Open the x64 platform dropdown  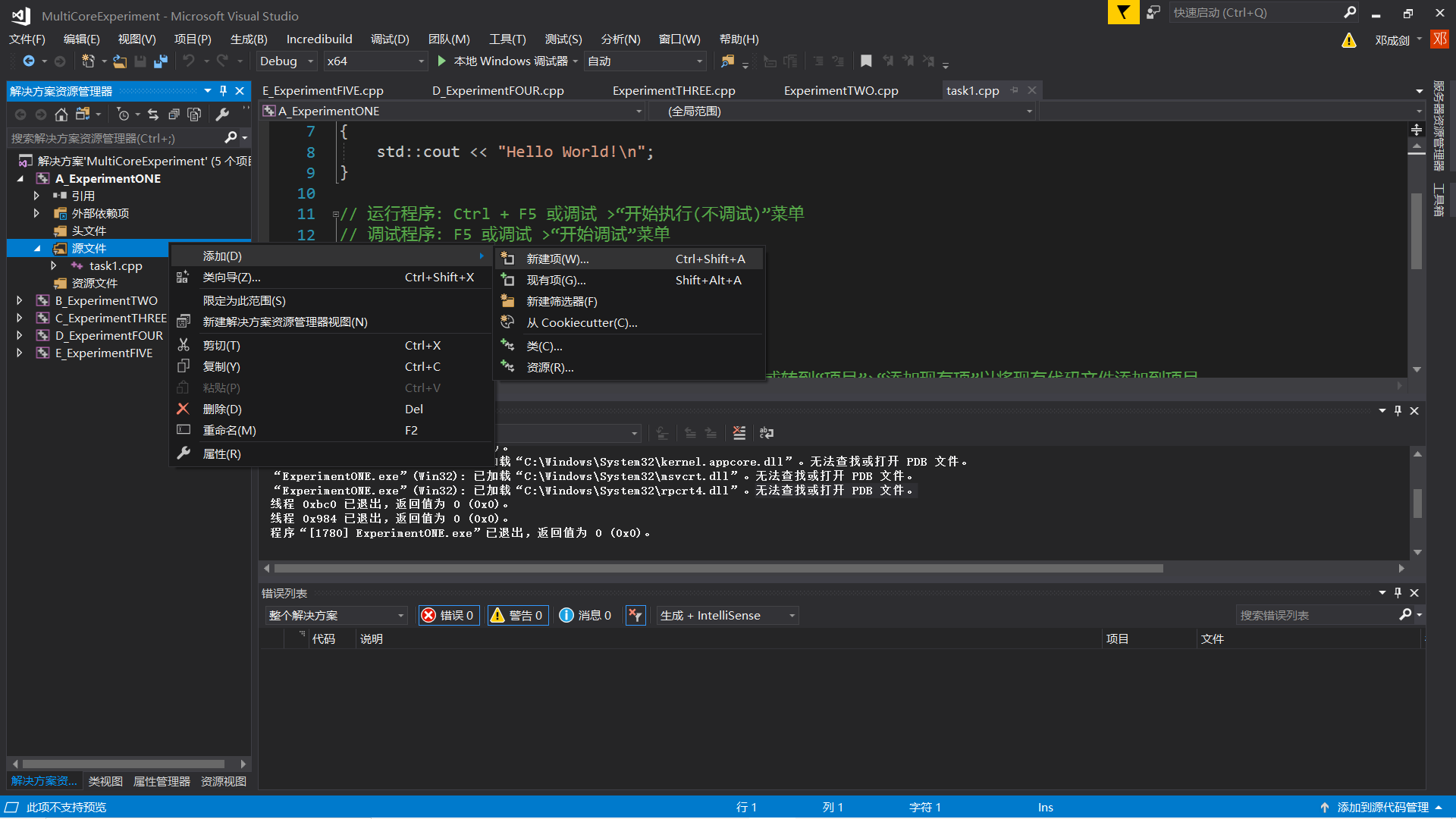[x=376, y=61]
